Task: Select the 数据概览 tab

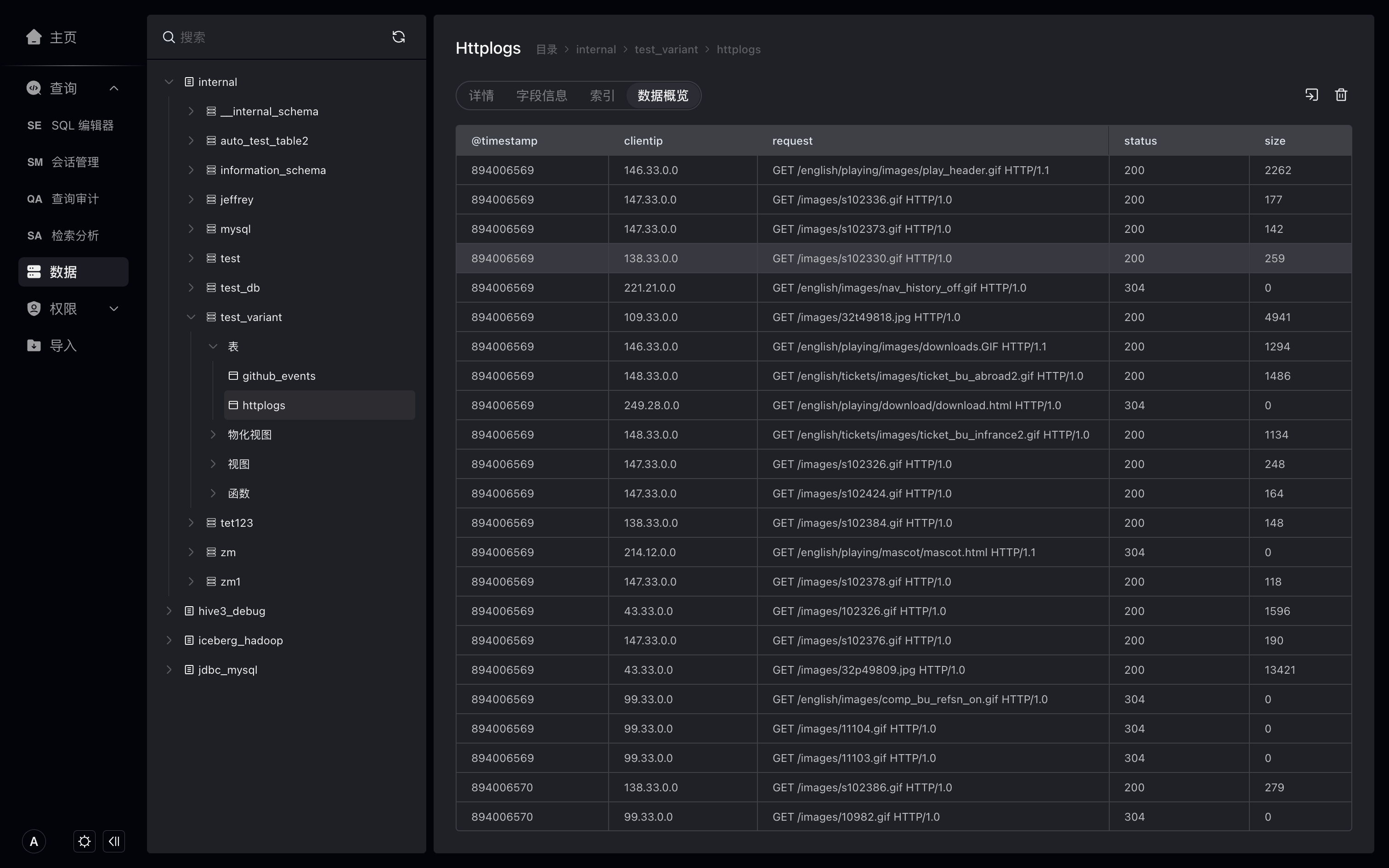Action: pyautogui.click(x=663, y=96)
